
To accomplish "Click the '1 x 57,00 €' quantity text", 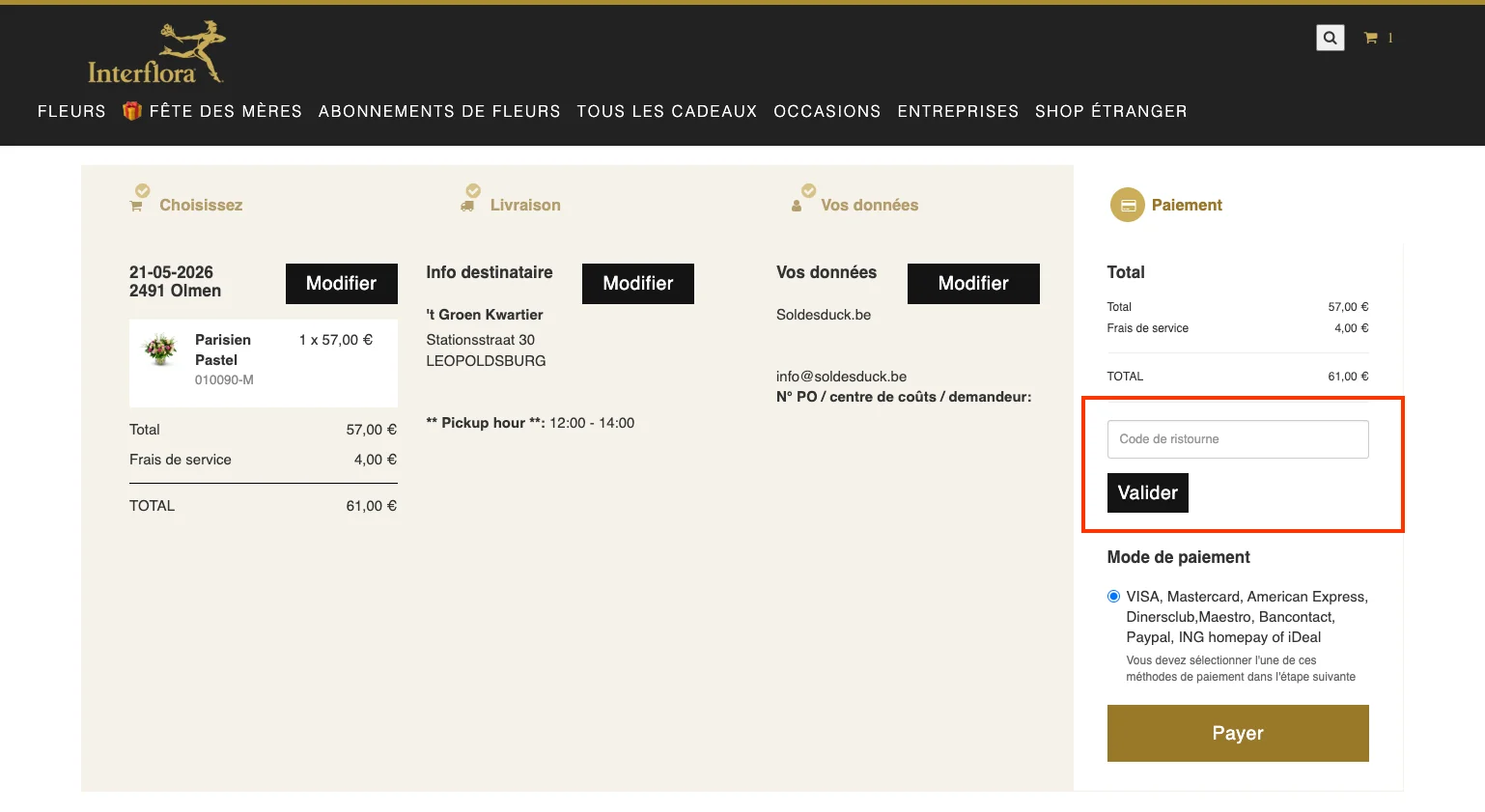I will [336, 340].
